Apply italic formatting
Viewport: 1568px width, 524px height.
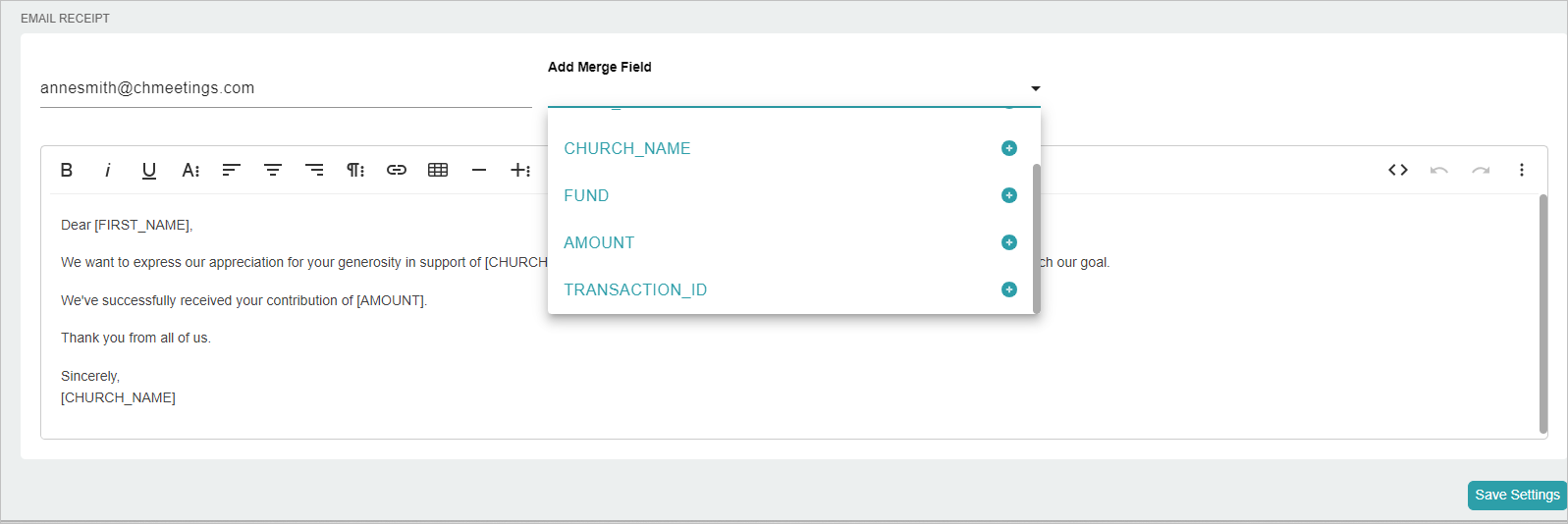(x=108, y=170)
